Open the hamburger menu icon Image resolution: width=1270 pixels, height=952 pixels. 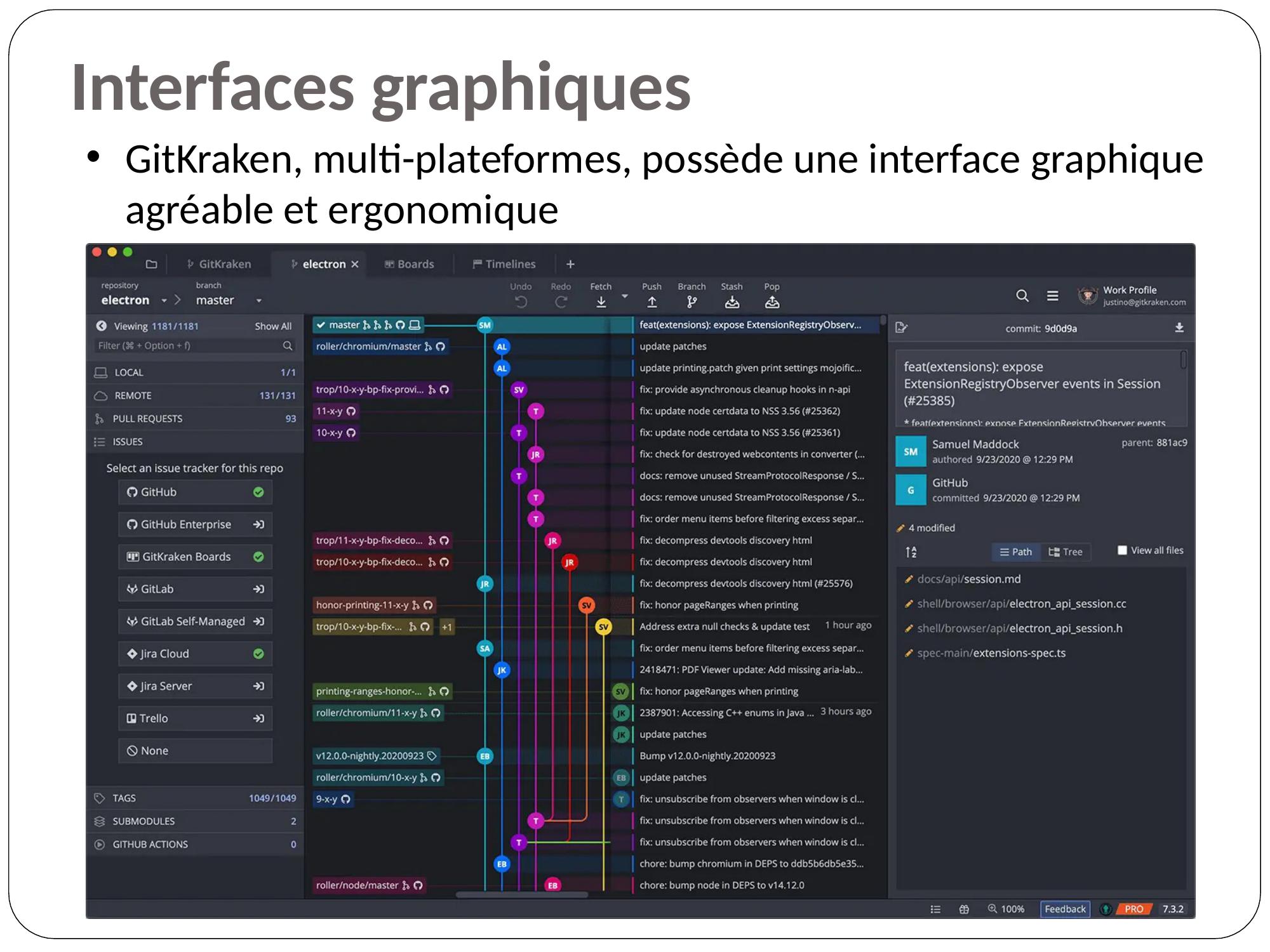pos(1052,296)
